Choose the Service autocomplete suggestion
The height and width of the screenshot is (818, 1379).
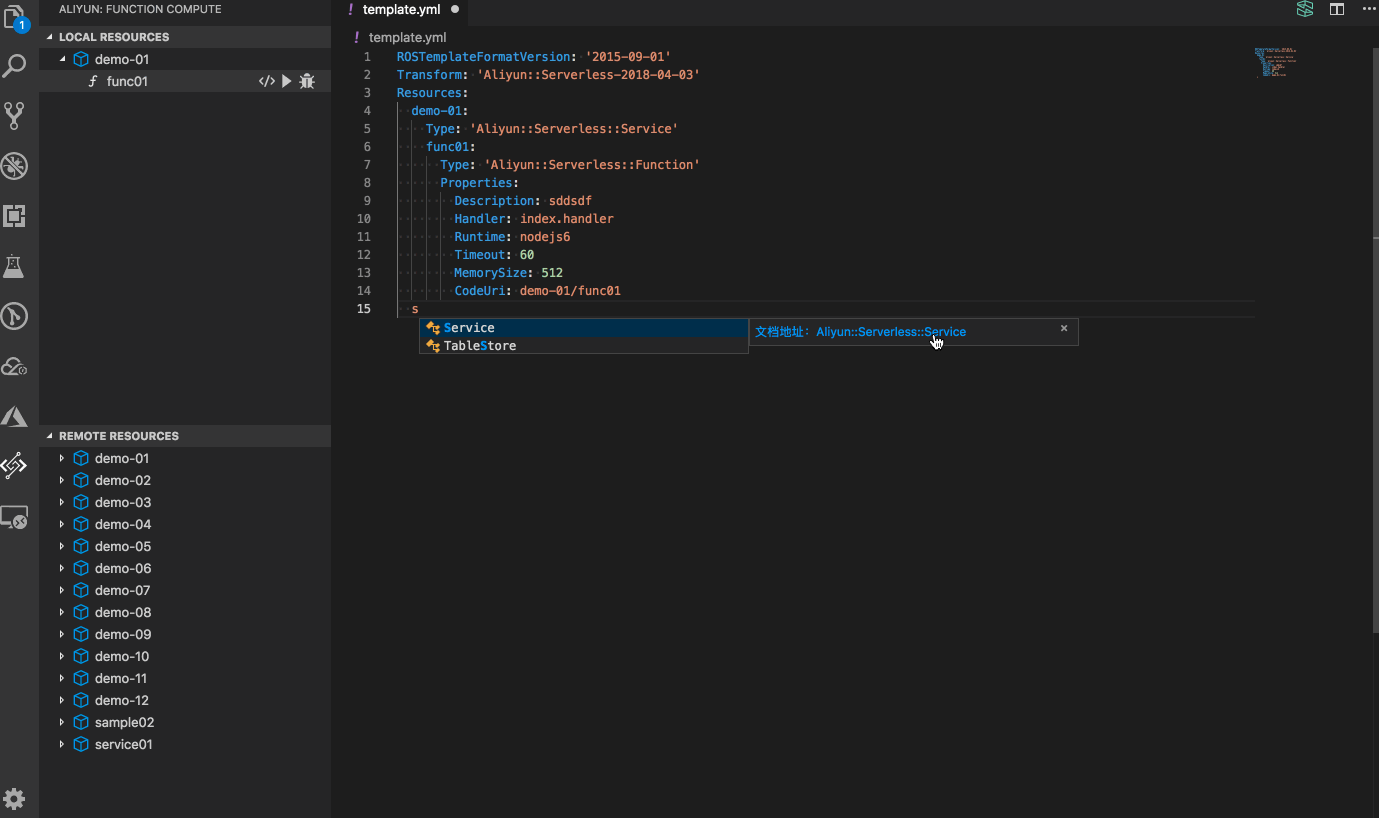[x=469, y=328]
